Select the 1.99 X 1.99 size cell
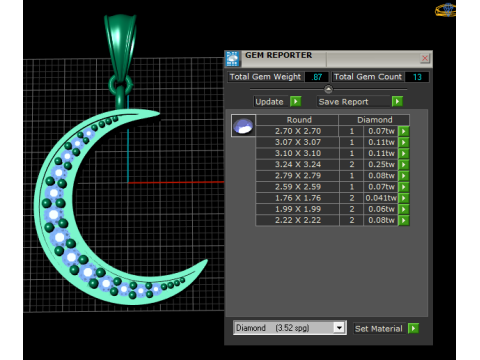480x360 pixels. click(297, 209)
